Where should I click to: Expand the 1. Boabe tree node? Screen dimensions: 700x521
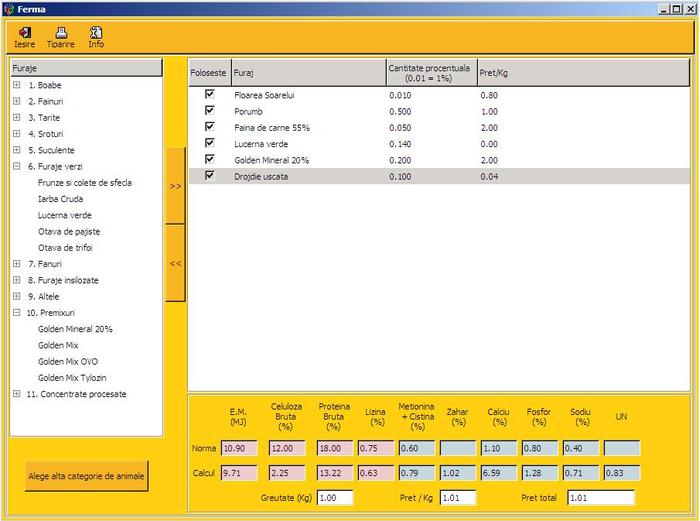point(17,85)
